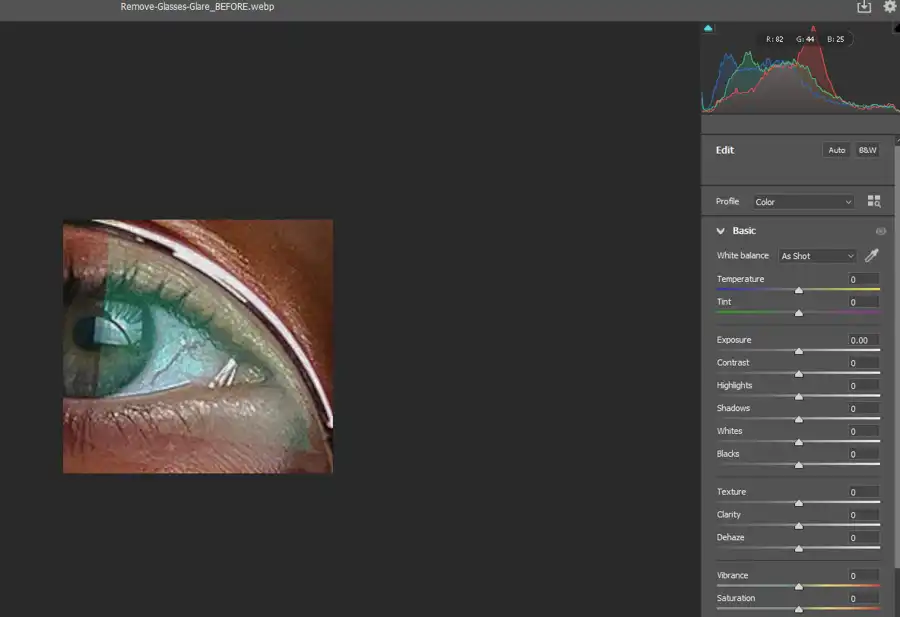This screenshot has height=617, width=900.
Task: Click the RGB histogram graph
Action: click(800, 69)
